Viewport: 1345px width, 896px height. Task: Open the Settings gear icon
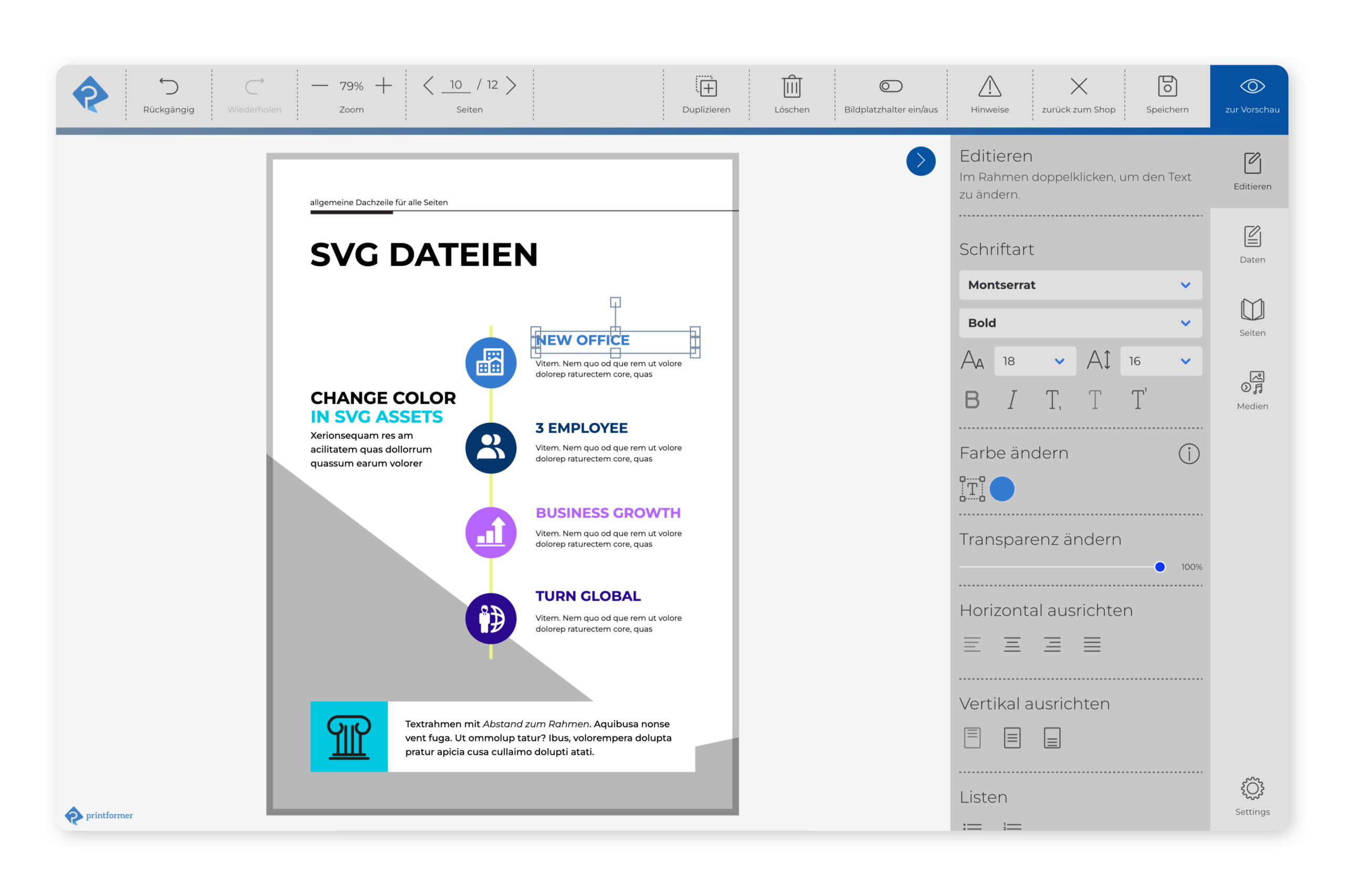click(x=1252, y=789)
